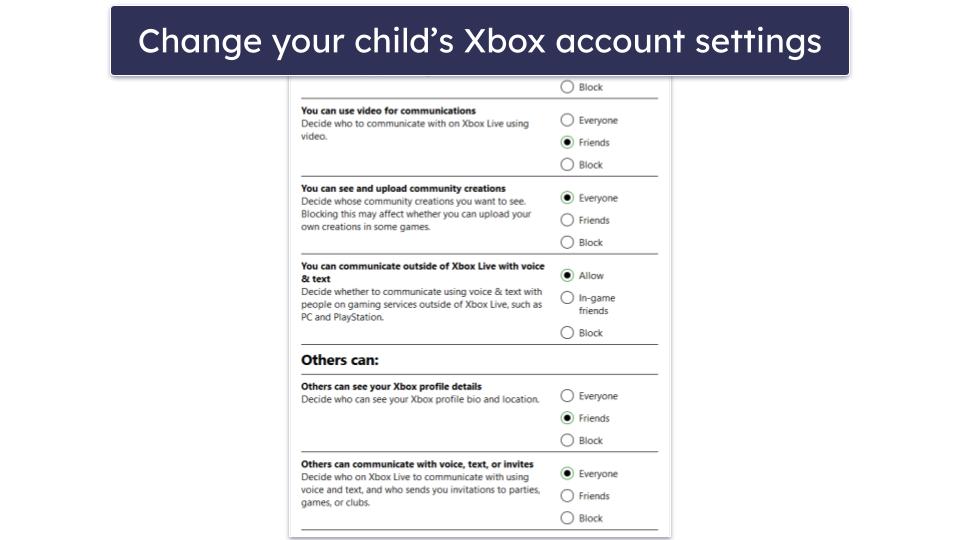Click "Others can see your Xbox profile details" title

pos(391,386)
